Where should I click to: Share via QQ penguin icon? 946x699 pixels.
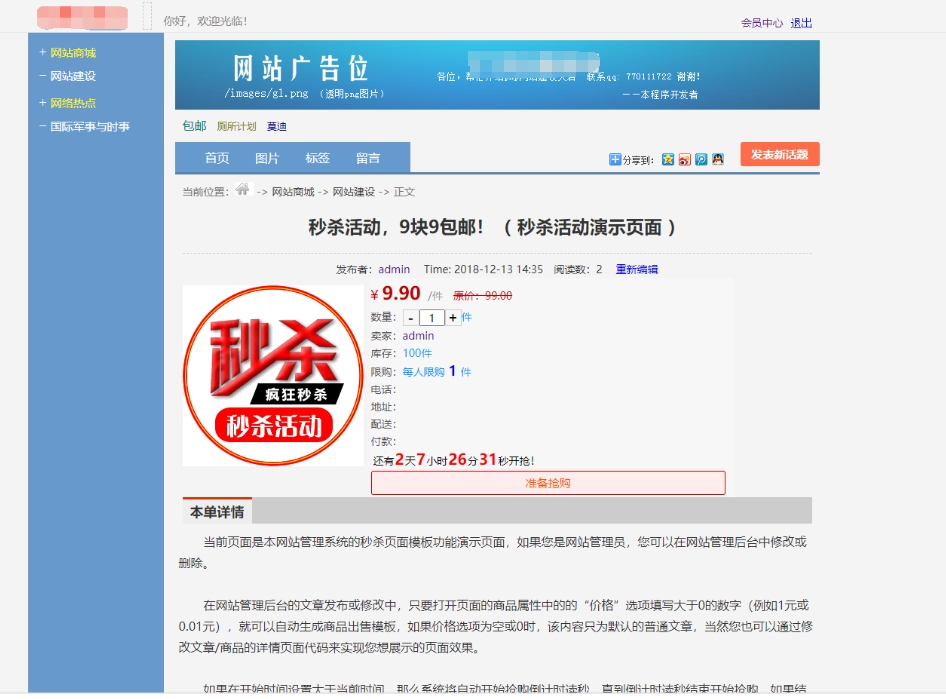coord(717,159)
